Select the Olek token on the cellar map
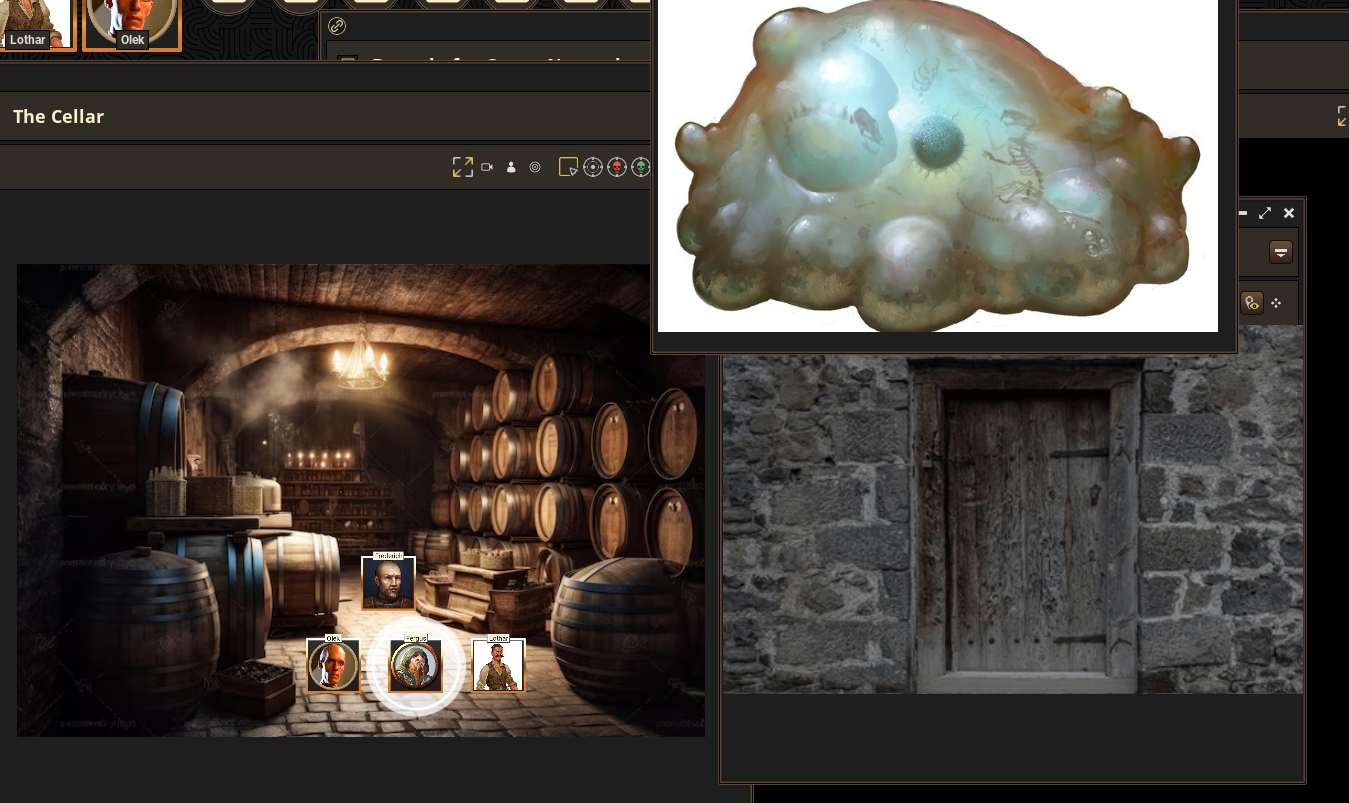Screen dimensions: 1349x803 333,666
